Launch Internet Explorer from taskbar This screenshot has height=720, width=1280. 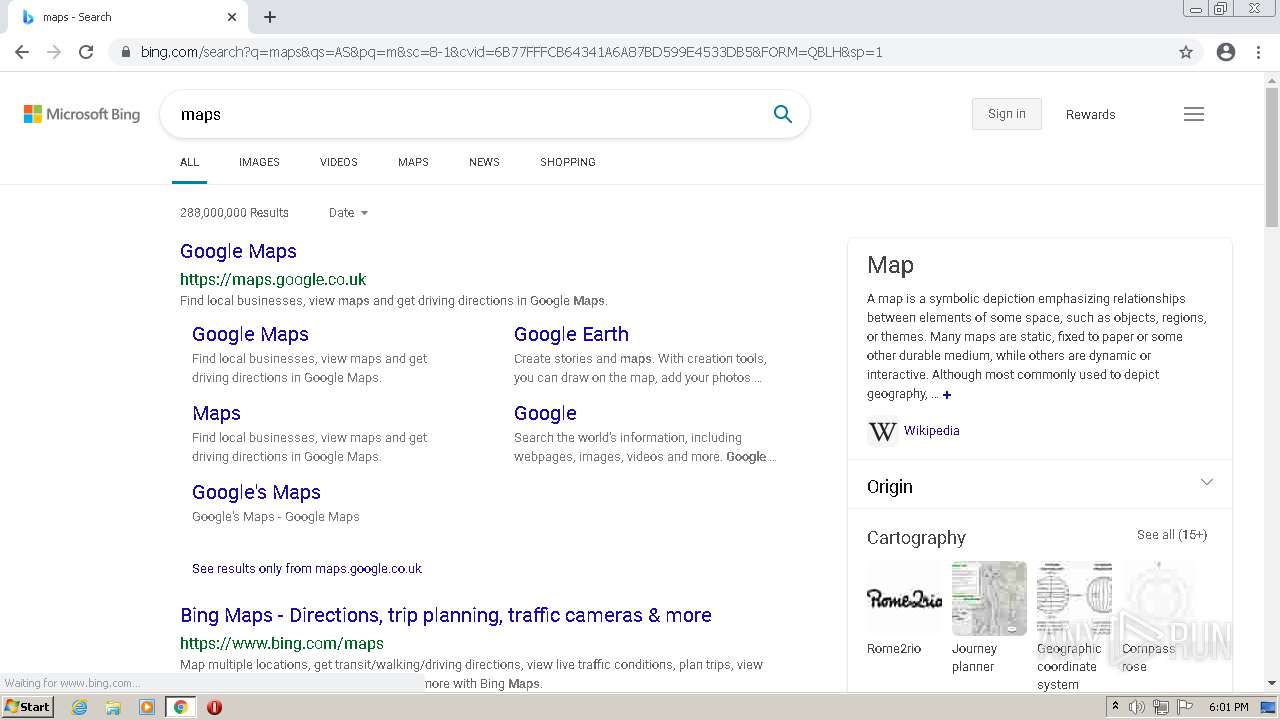pyautogui.click(x=80, y=707)
